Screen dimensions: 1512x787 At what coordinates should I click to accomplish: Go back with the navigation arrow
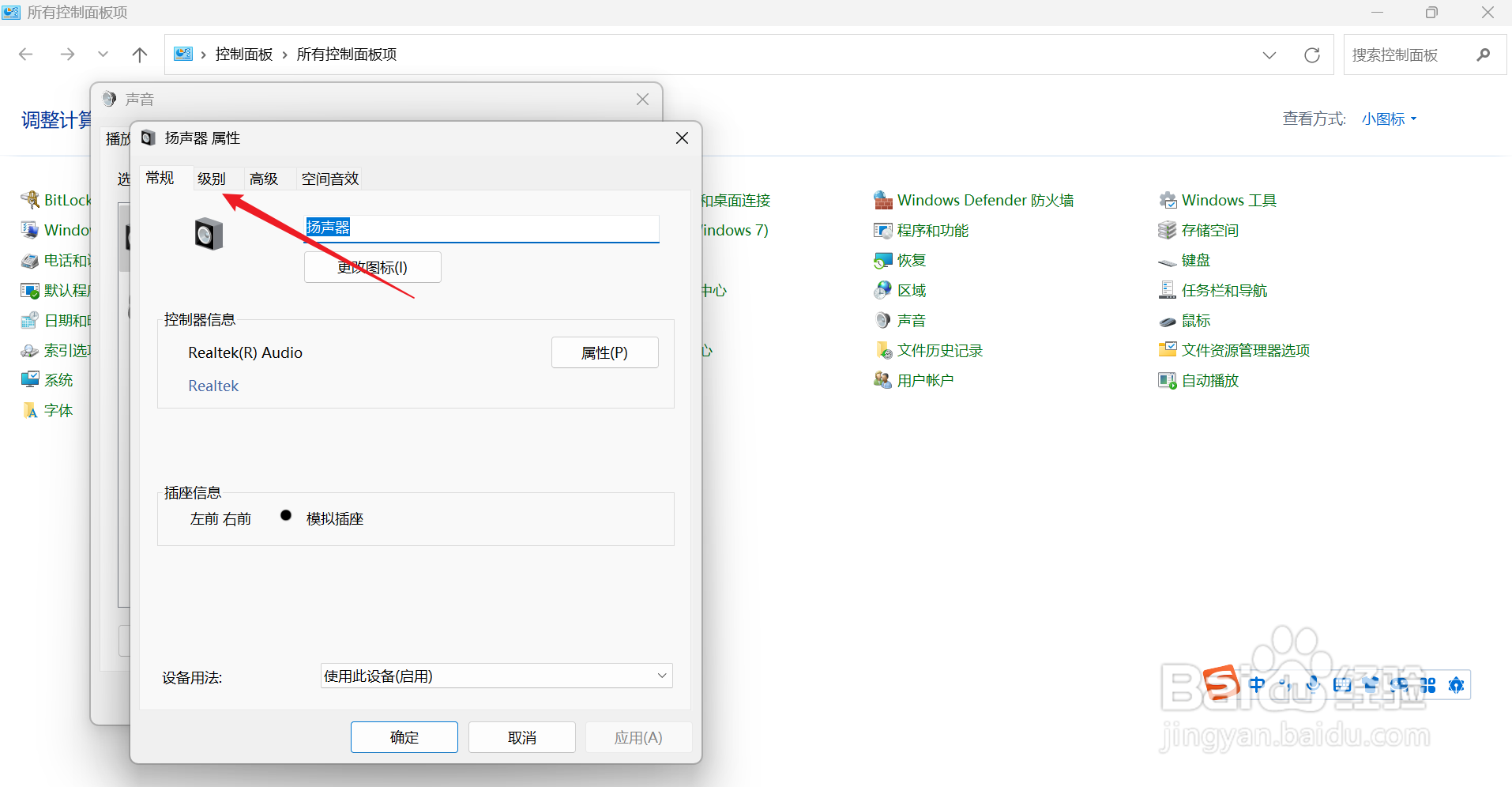tap(26, 55)
